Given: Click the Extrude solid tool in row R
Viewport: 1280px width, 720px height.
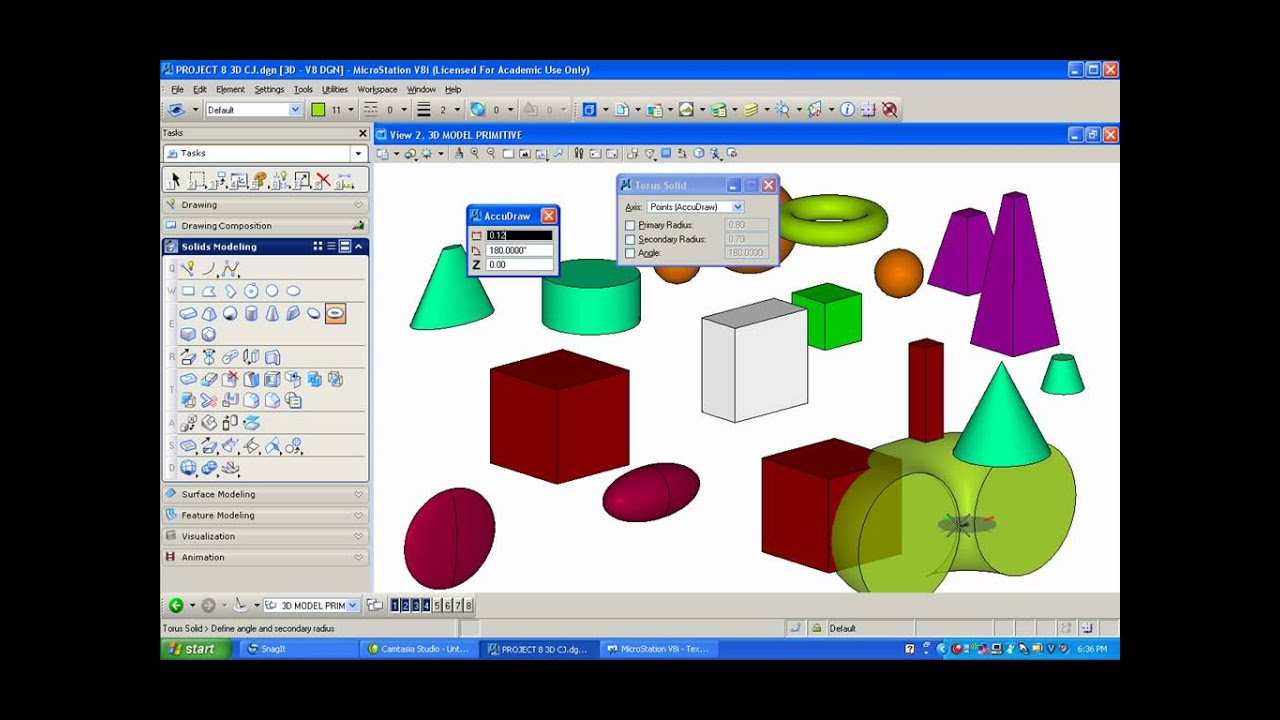Looking at the screenshot, I should point(188,357).
